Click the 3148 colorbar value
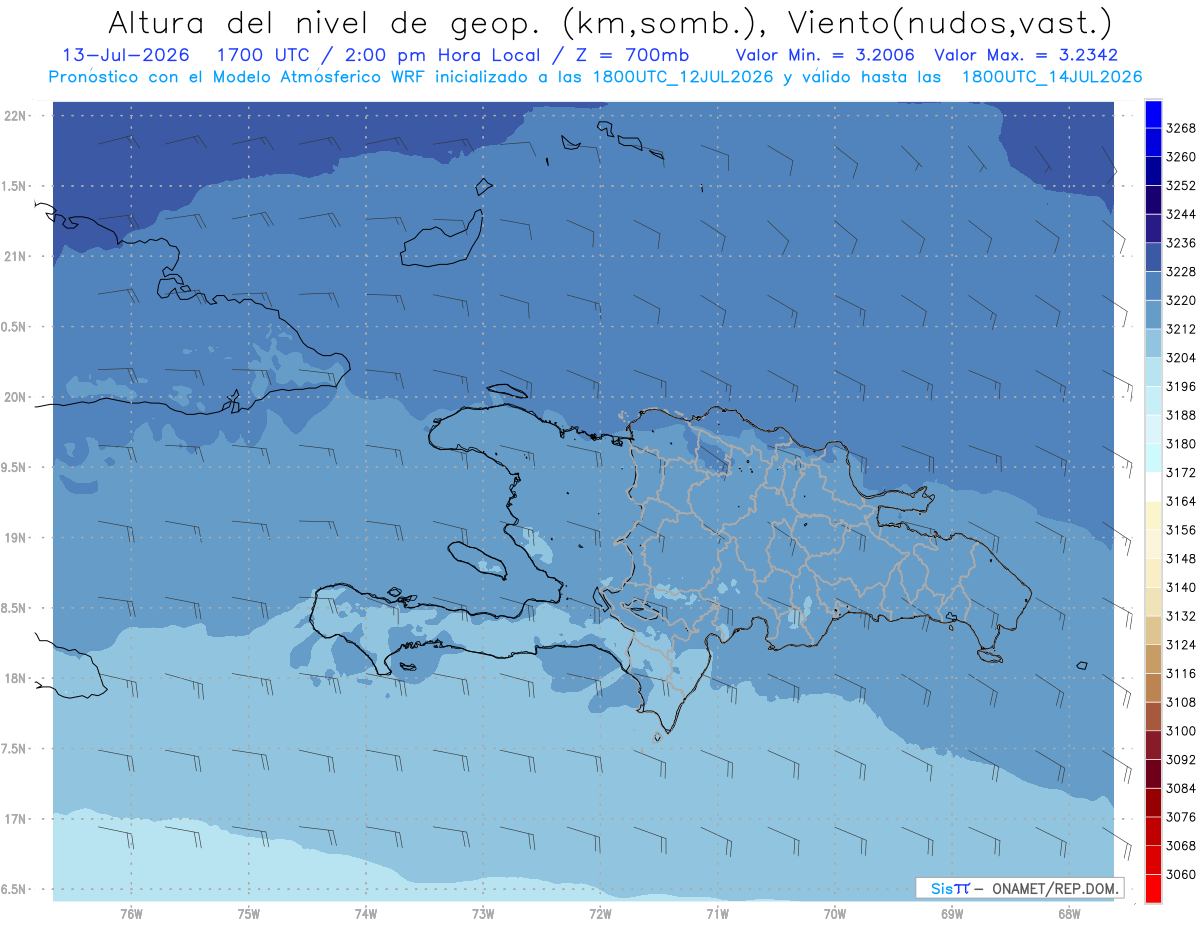The height and width of the screenshot is (927, 1200). (x=1180, y=559)
